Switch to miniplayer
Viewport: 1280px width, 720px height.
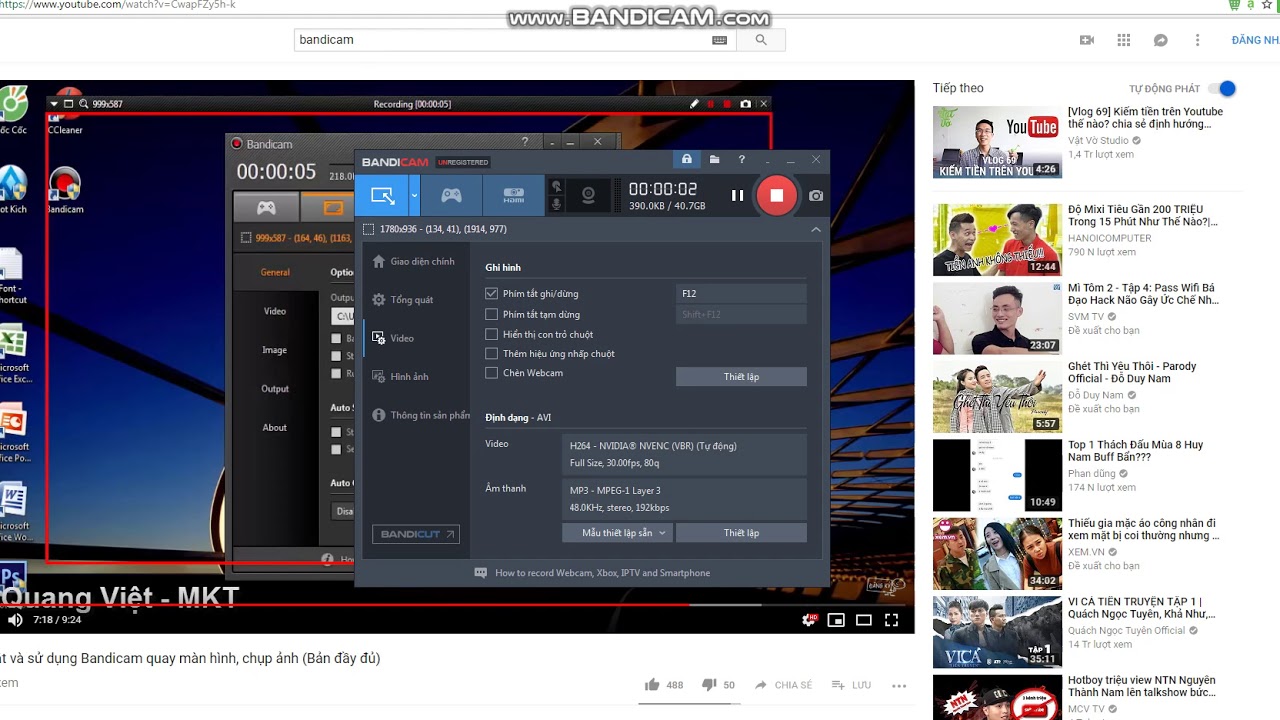pyautogui.click(x=836, y=620)
